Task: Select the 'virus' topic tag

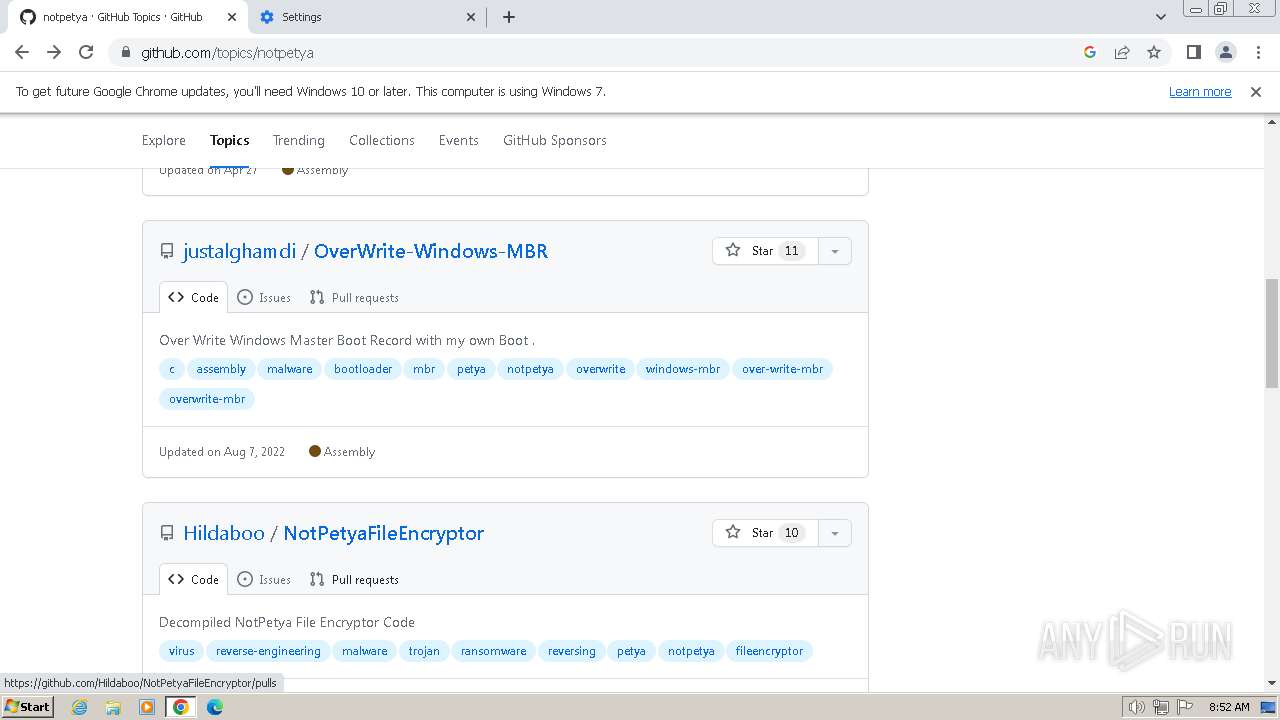Action: [x=182, y=651]
